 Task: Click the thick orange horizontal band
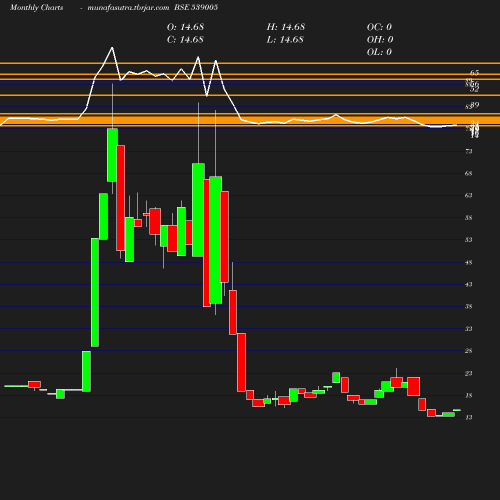point(250,121)
